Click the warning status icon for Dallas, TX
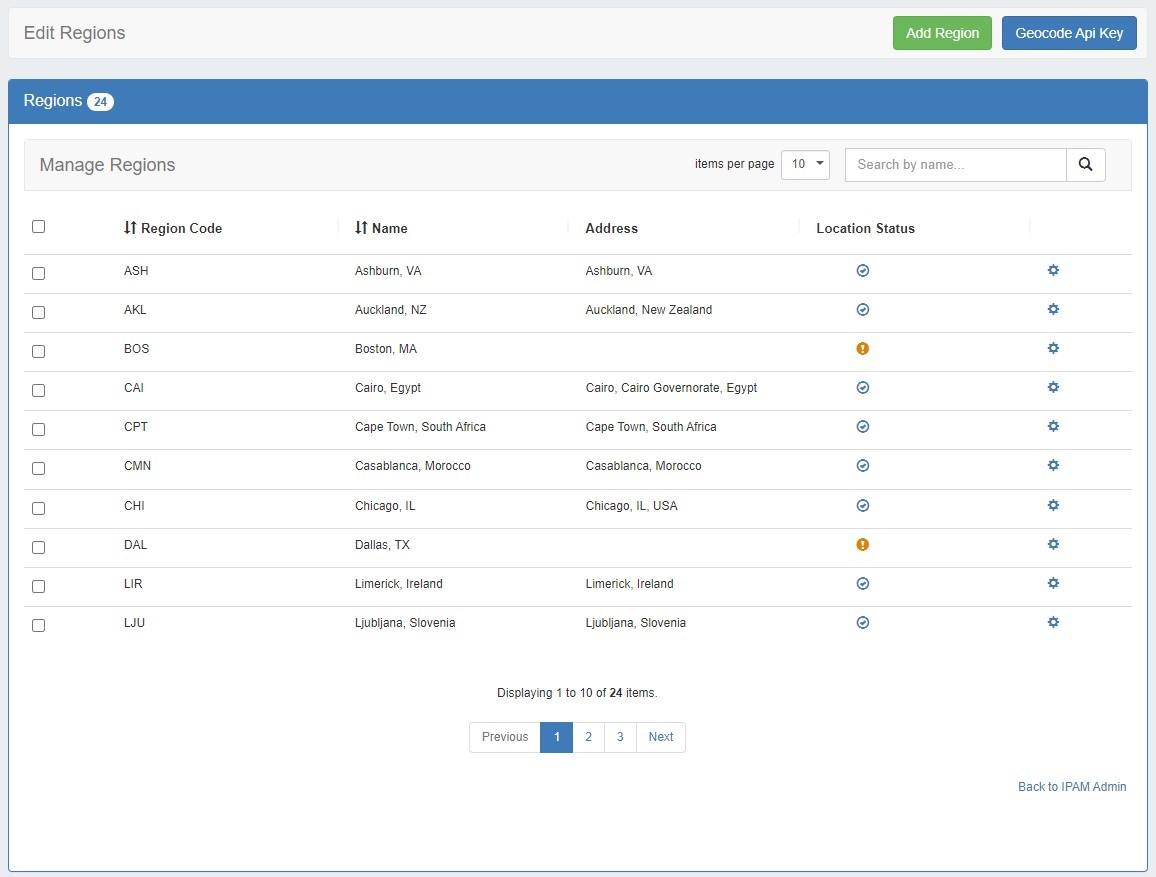Image resolution: width=1156 pixels, height=877 pixels. (863, 545)
